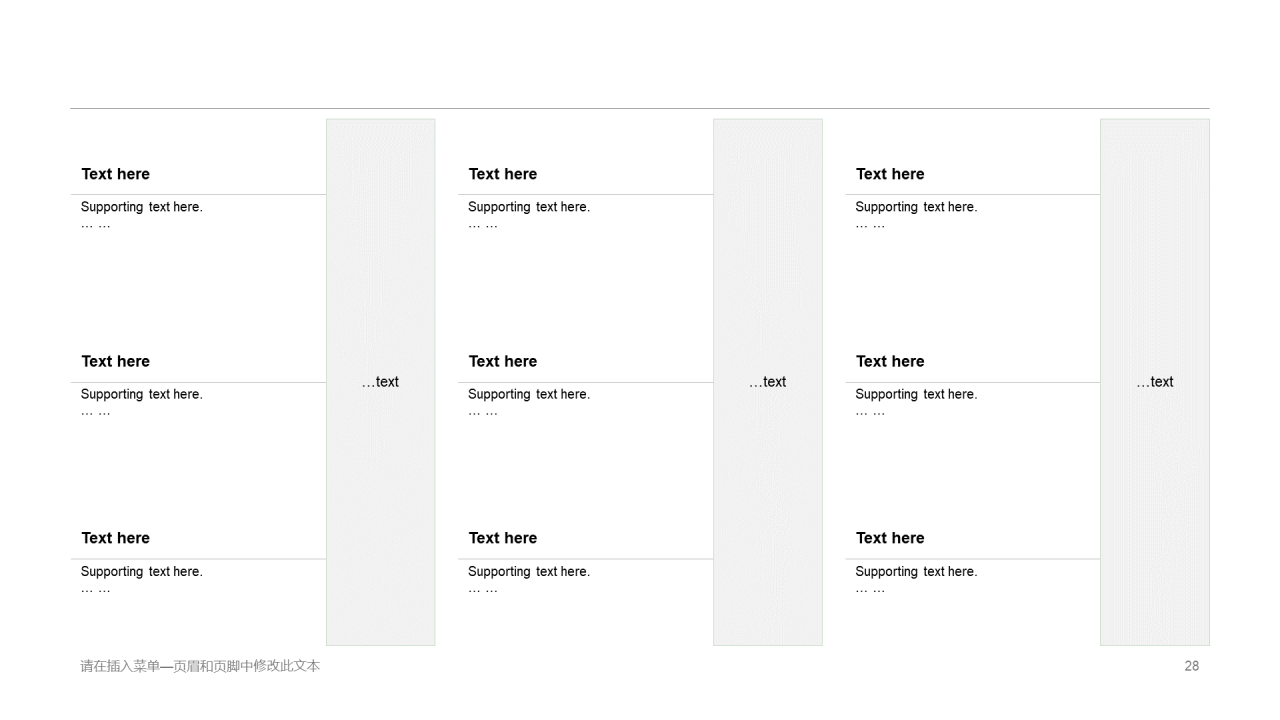The height and width of the screenshot is (720, 1280).
Task: Click bottom 'Text here' heading in center column
Action: pyautogui.click(x=503, y=538)
